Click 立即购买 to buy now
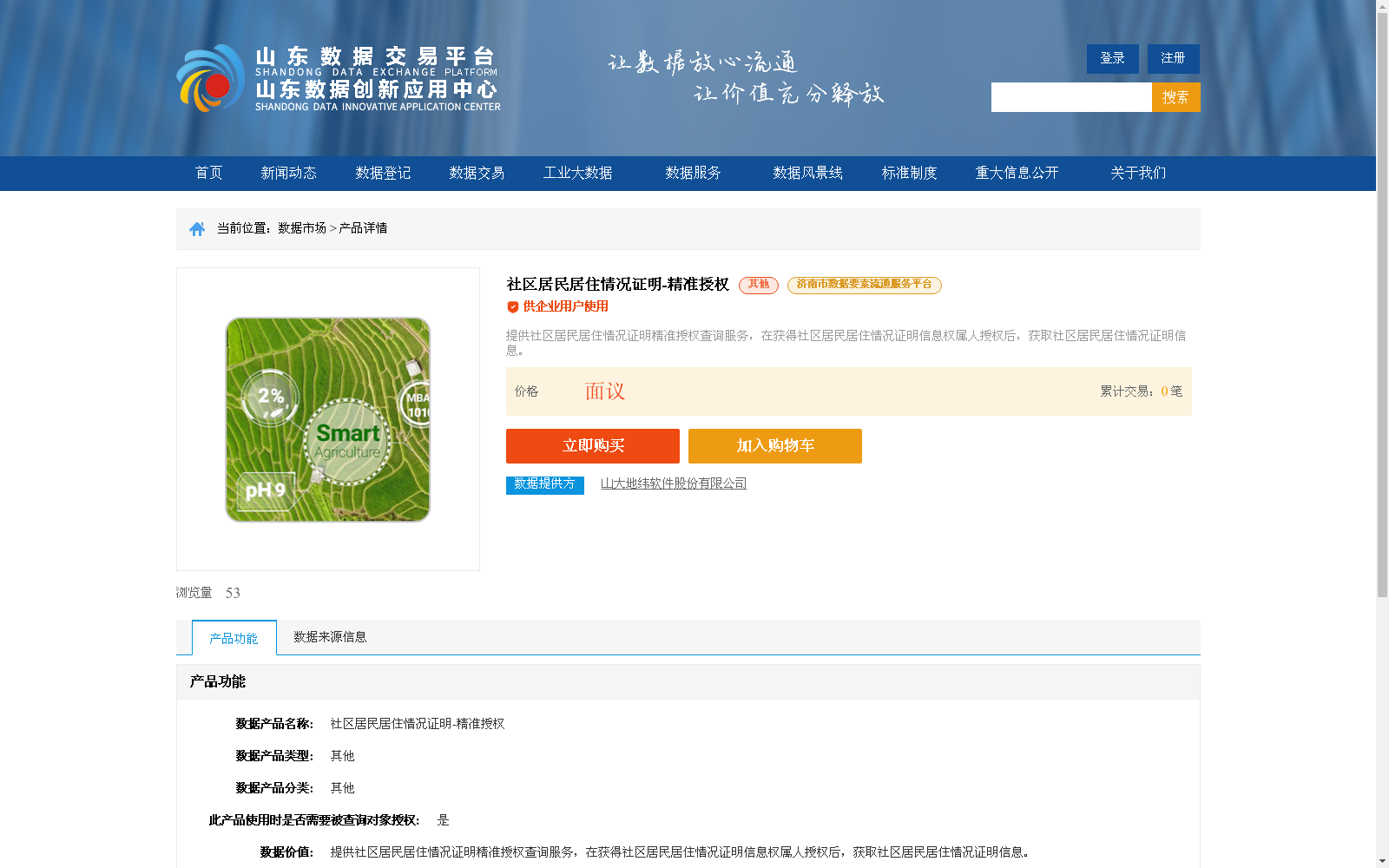 click(593, 445)
